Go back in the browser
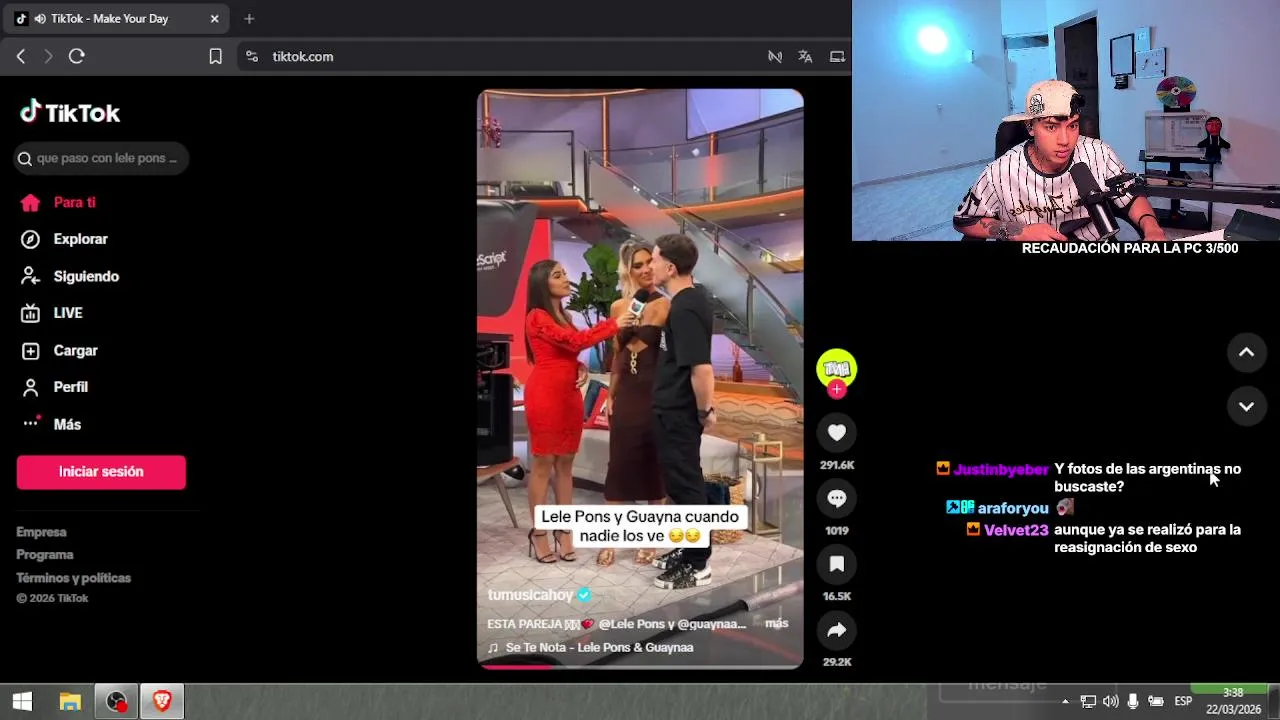1280x720 pixels. (x=21, y=57)
